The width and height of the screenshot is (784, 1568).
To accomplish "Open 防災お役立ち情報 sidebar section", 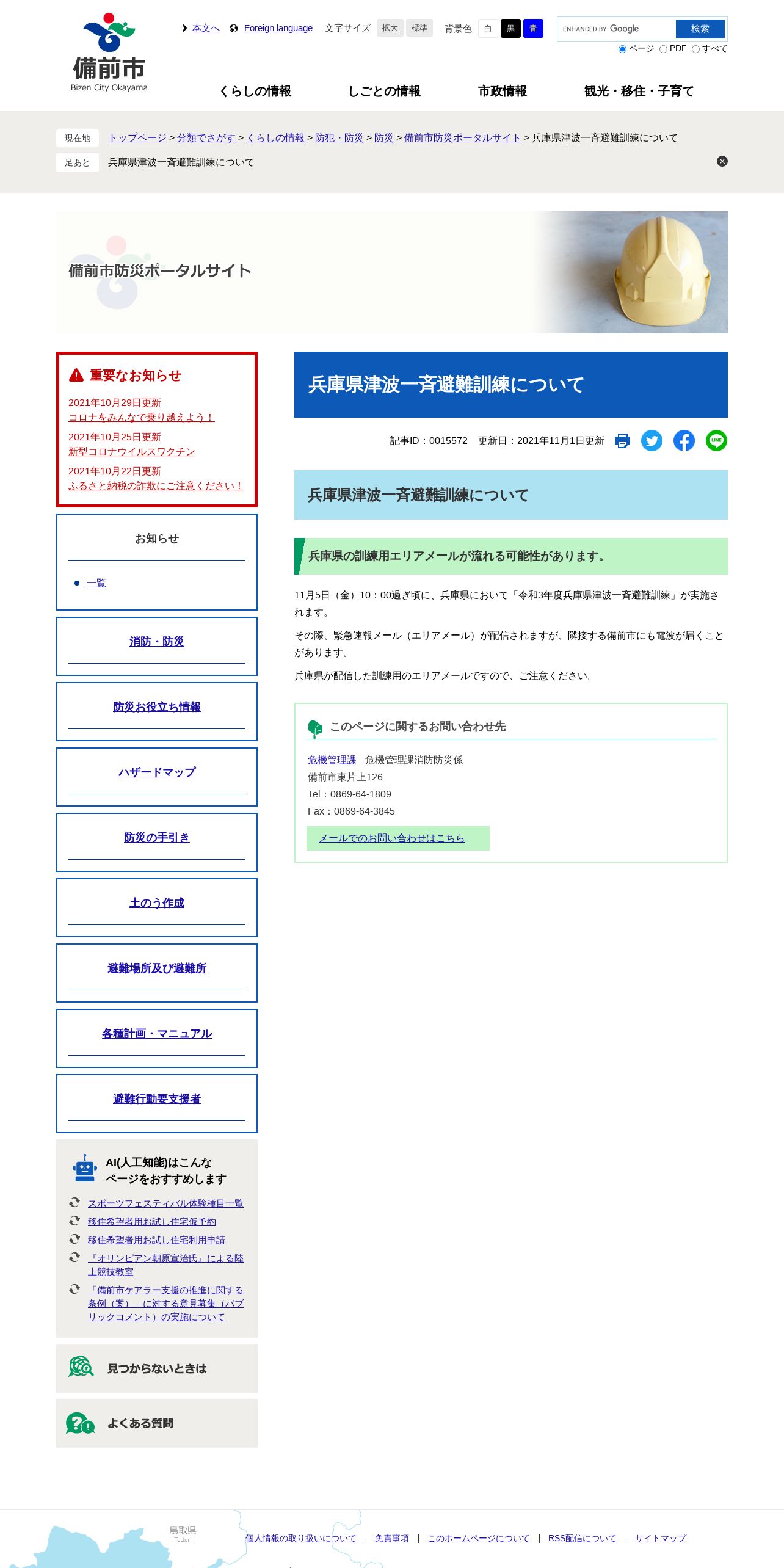I will point(157,707).
